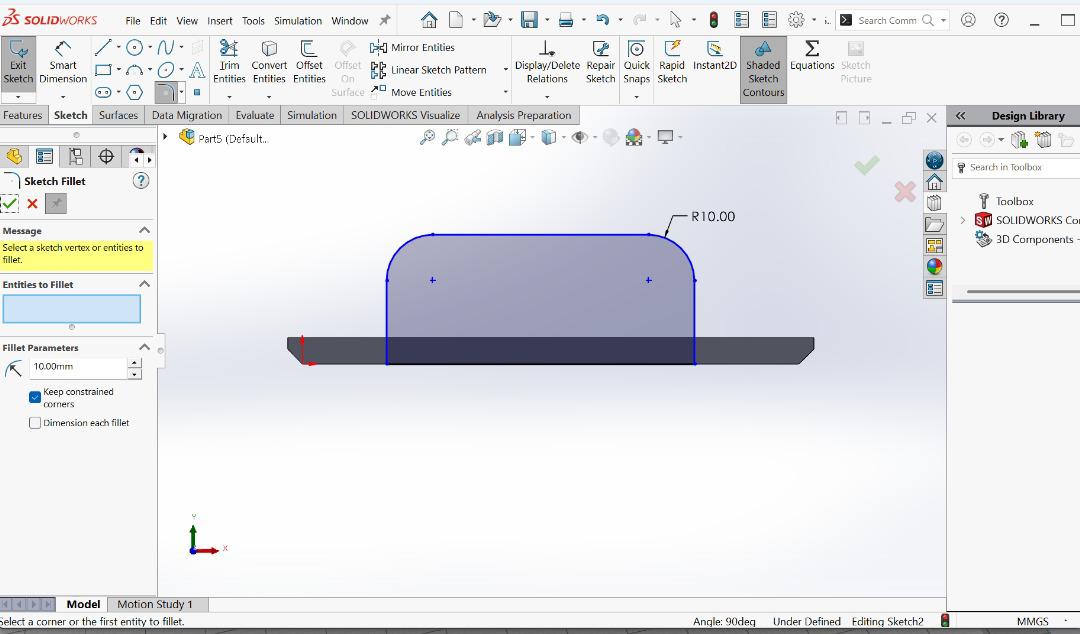Select the Polygon sketch tool
Screen dimensions: 1080x634
click(135, 92)
